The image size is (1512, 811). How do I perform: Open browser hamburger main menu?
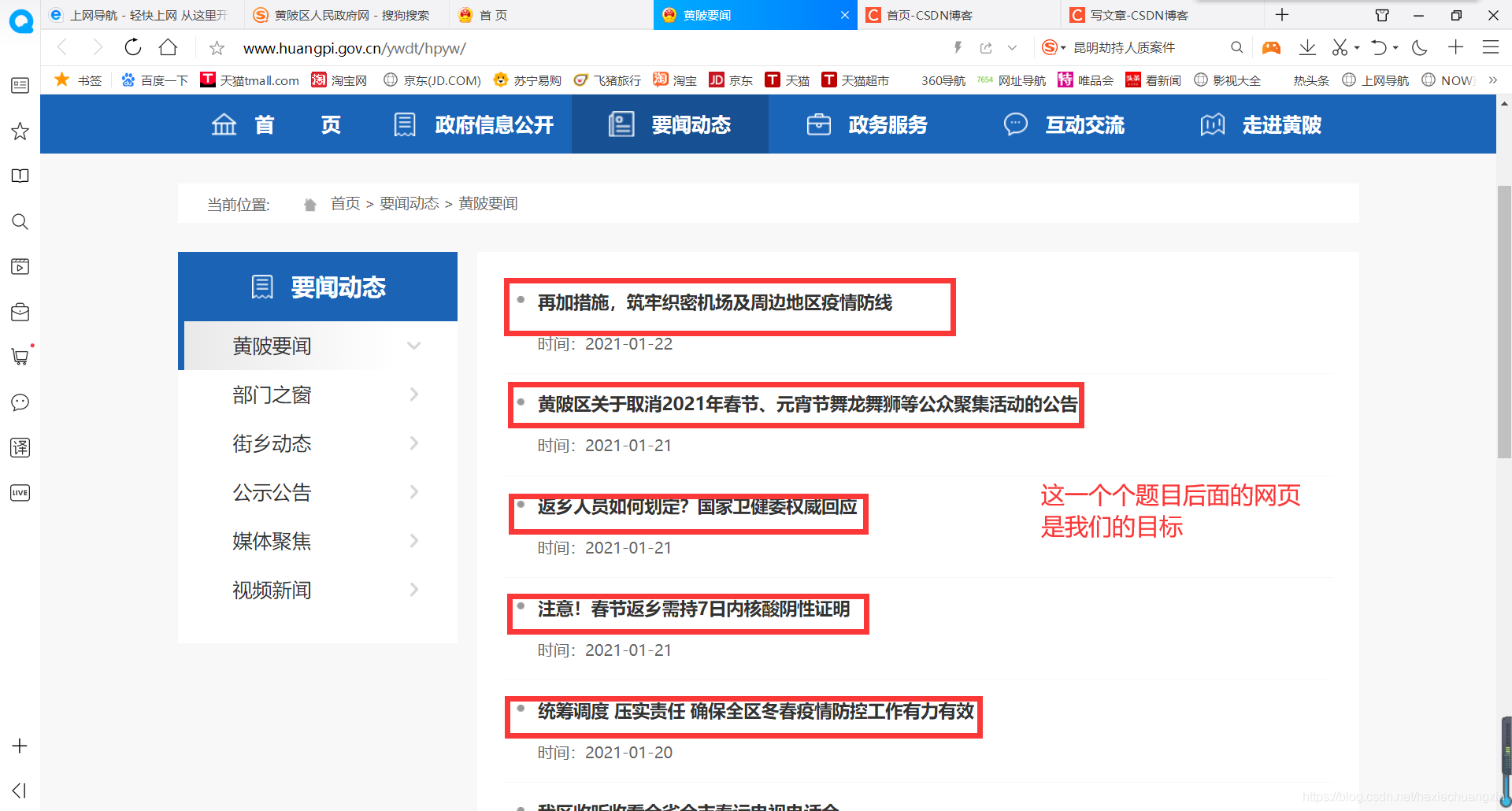point(1491,47)
